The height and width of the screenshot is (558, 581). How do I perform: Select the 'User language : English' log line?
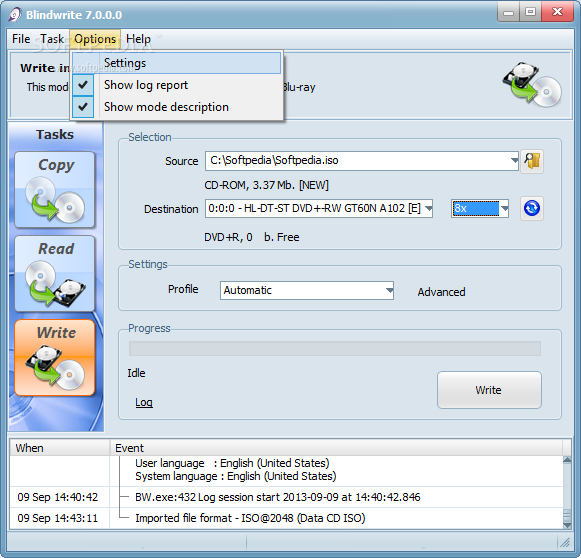click(x=232, y=463)
